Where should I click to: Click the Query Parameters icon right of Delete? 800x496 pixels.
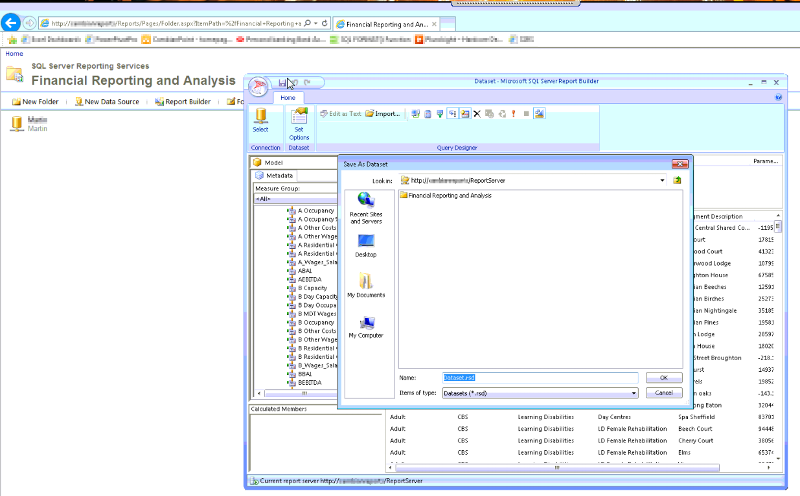(489, 114)
